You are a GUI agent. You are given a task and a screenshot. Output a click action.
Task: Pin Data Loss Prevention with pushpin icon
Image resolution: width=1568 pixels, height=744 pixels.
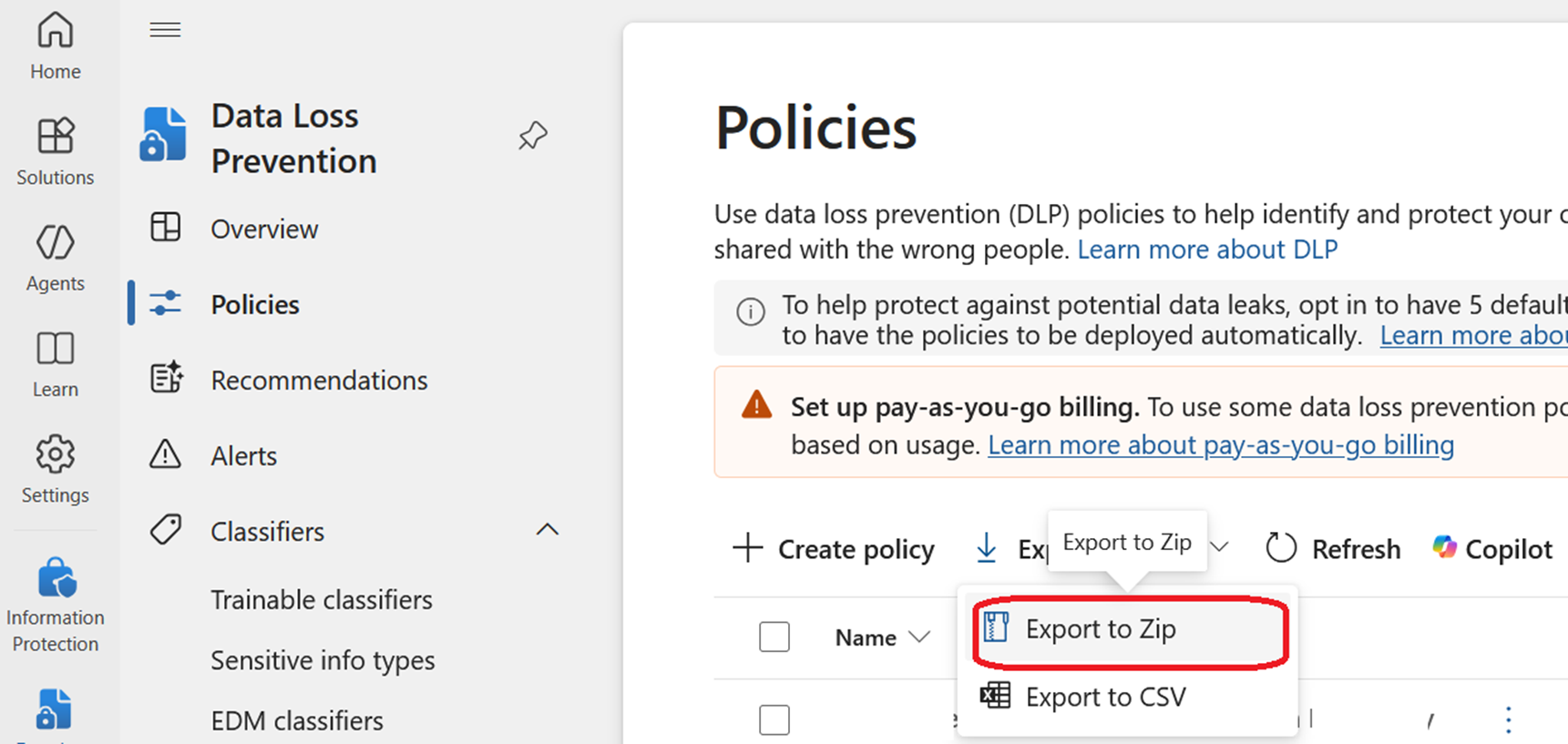click(x=533, y=136)
